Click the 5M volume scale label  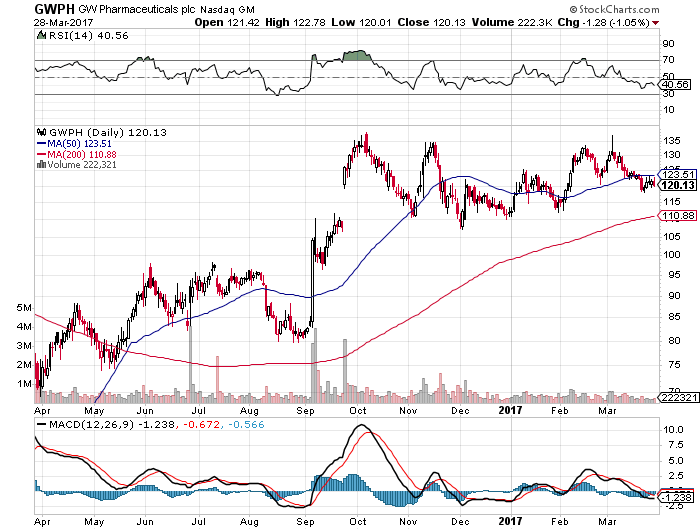(x=24, y=308)
